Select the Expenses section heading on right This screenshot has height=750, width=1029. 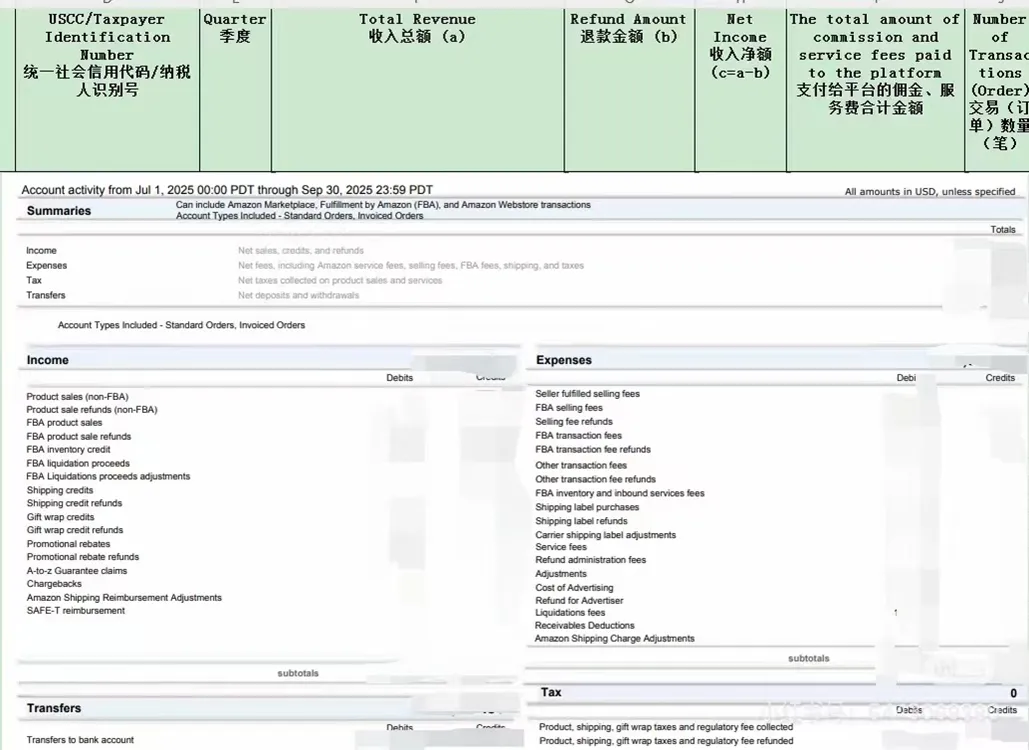(564, 360)
